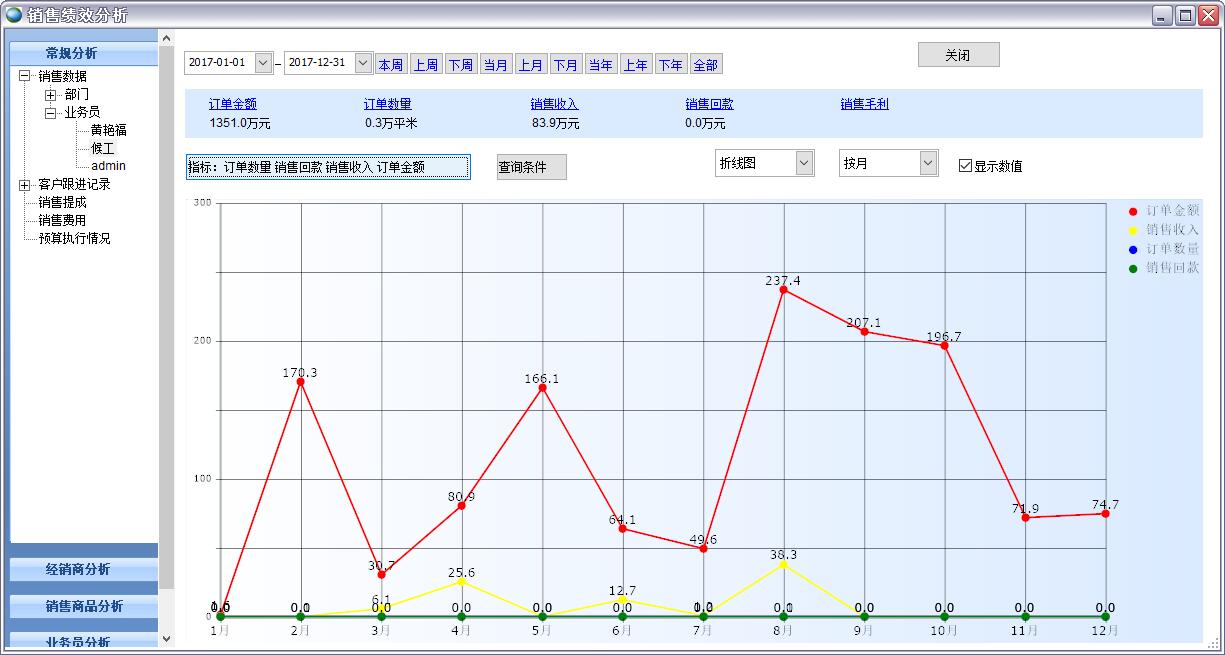The height and width of the screenshot is (655, 1225).
Task: Select the 上年 period shortcut
Action: pos(635,63)
